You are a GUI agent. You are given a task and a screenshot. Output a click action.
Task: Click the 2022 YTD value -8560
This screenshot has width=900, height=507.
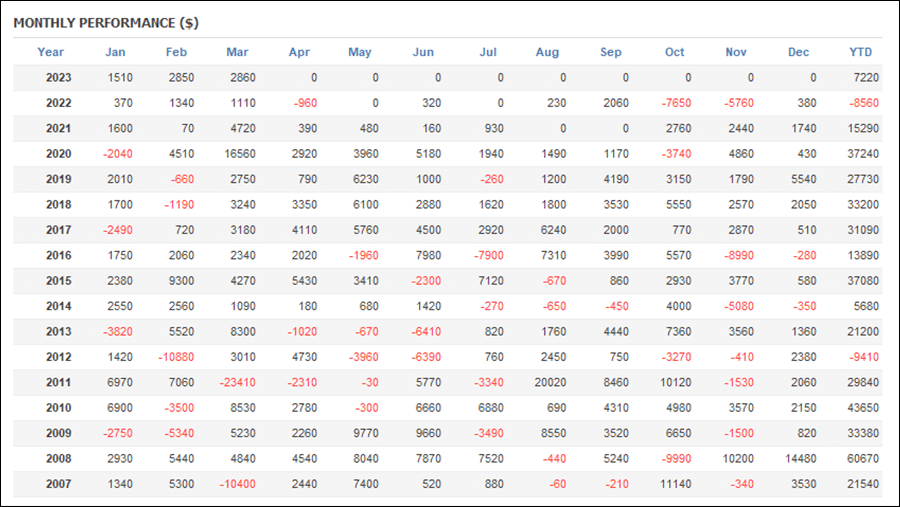click(864, 103)
